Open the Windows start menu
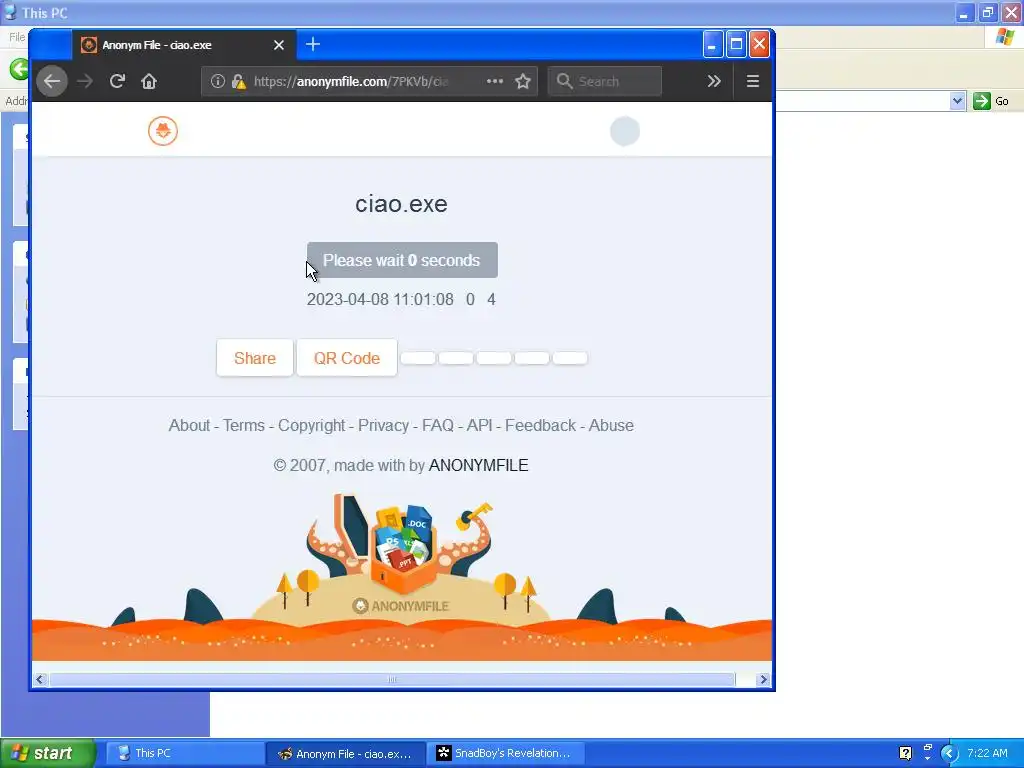This screenshot has height=768, width=1024. [x=48, y=753]
